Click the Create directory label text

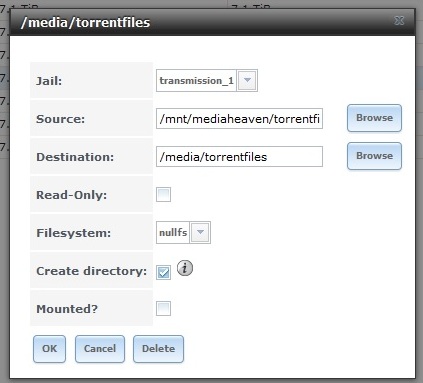coord(91,271)
